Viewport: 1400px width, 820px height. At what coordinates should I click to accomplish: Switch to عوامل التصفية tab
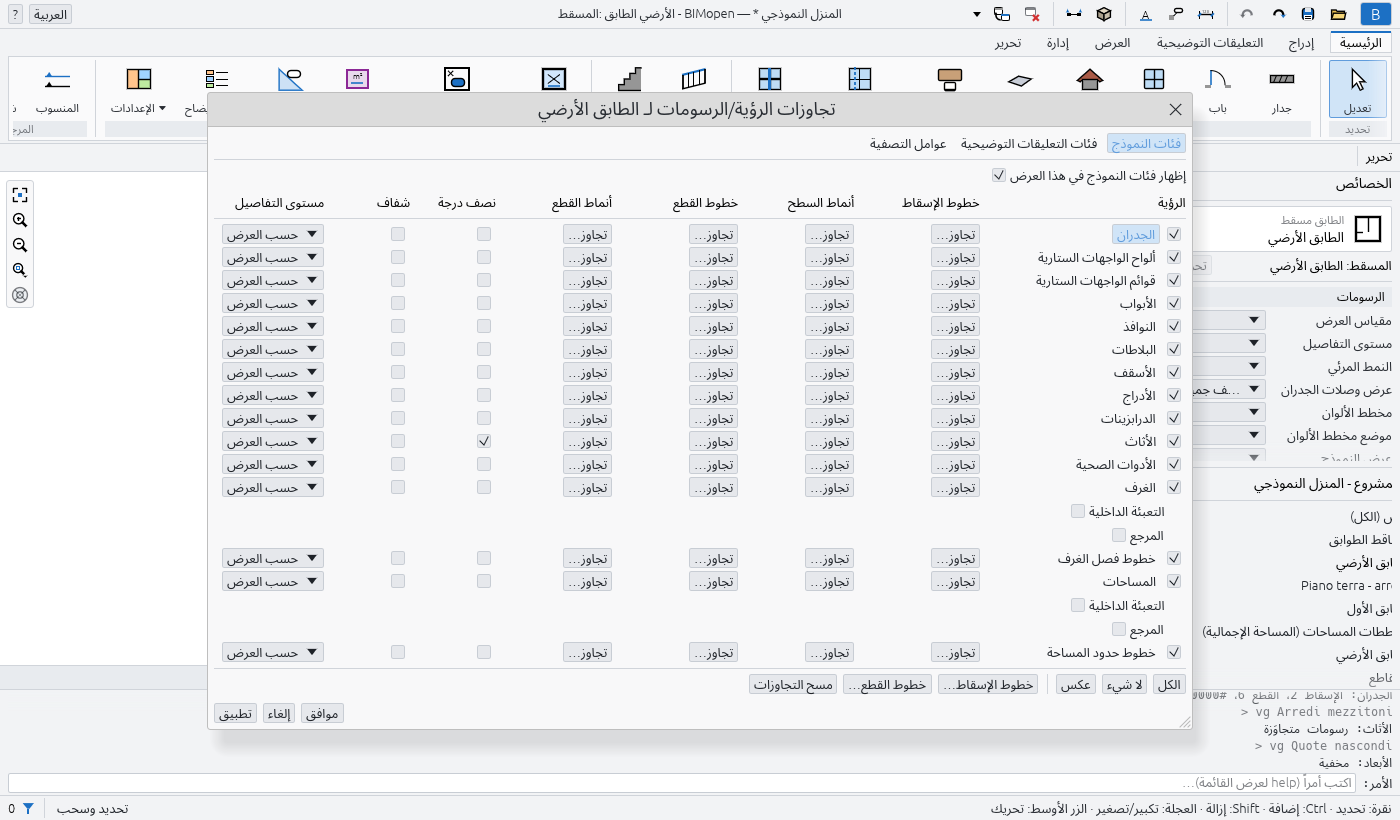click(x=908, y=144)
